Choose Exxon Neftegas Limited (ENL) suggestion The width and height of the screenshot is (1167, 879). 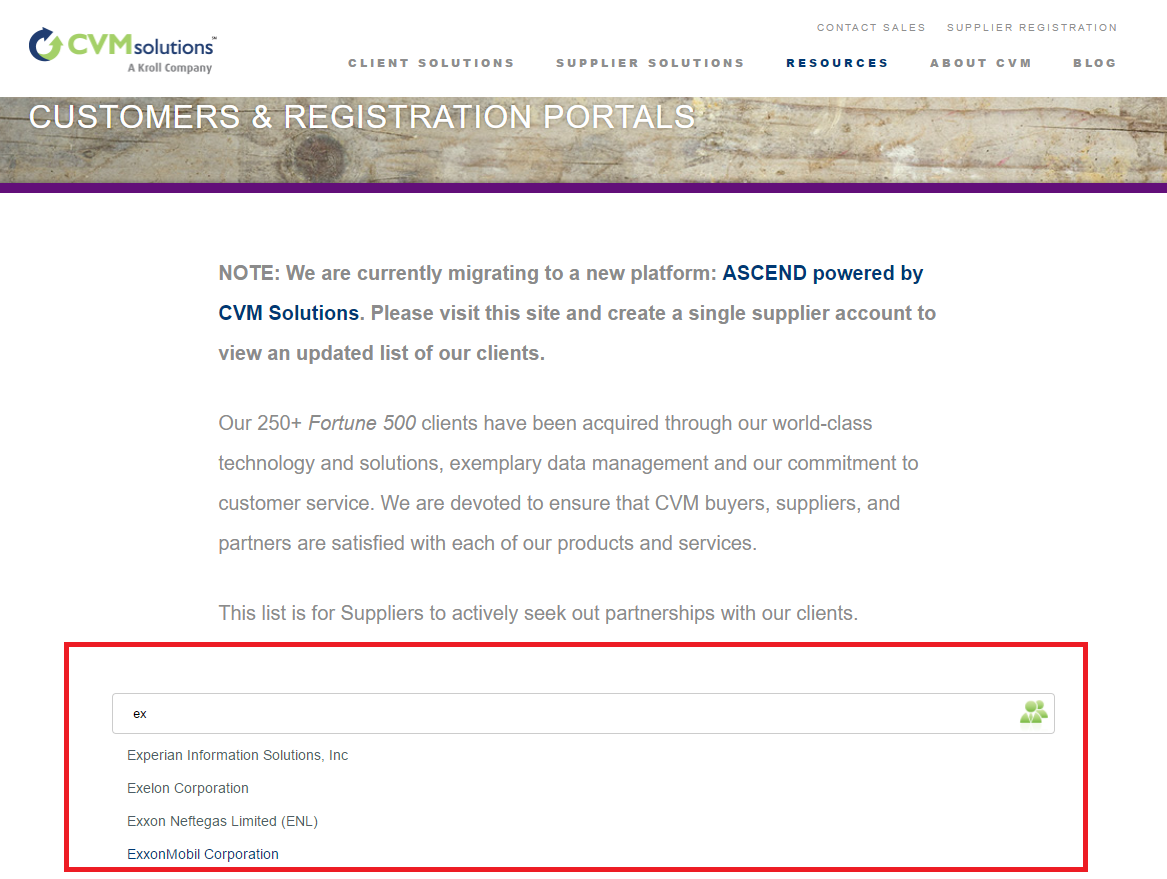222,821
